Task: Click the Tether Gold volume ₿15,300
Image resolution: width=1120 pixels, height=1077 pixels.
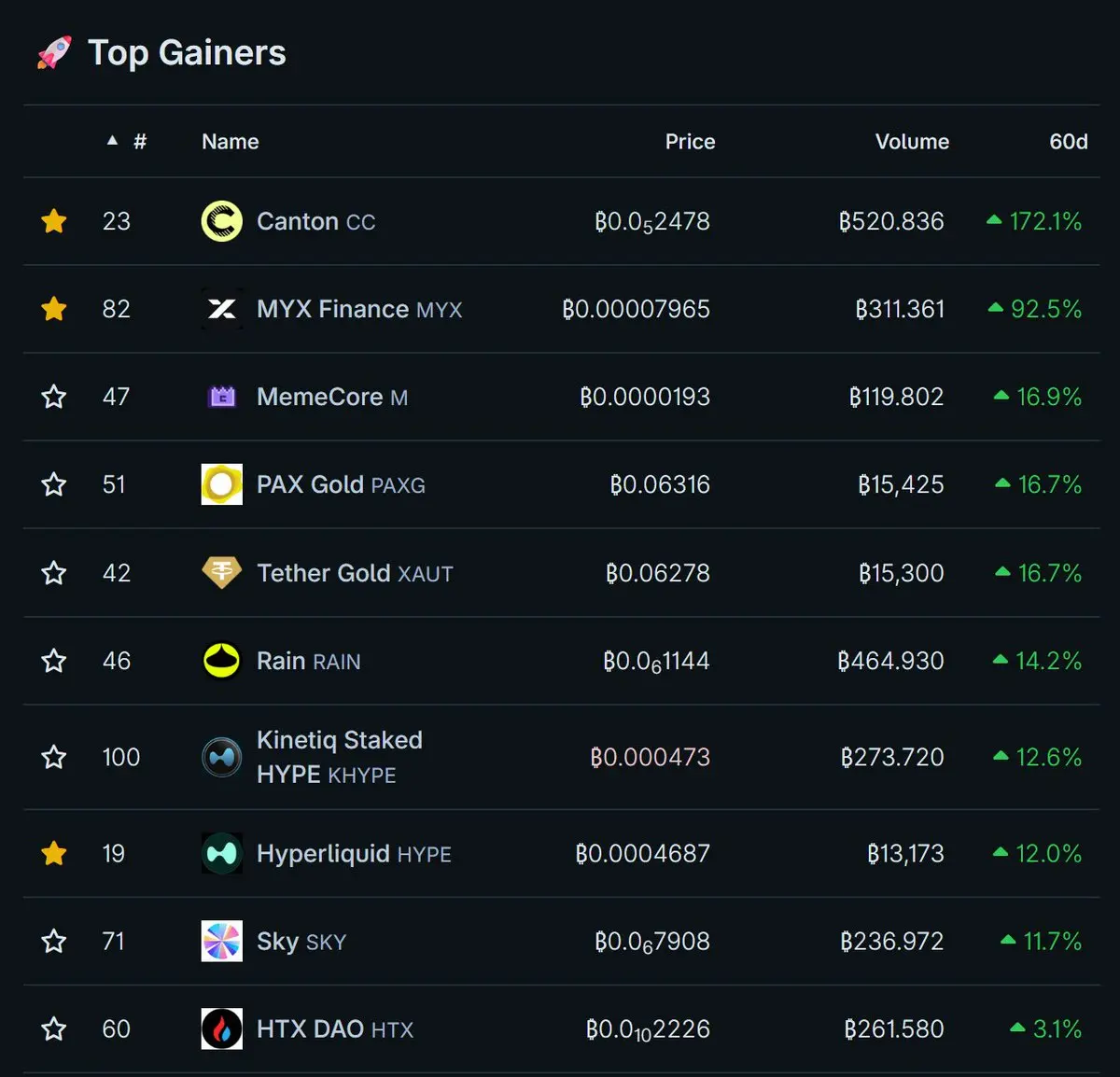Action: pos(901,572)
